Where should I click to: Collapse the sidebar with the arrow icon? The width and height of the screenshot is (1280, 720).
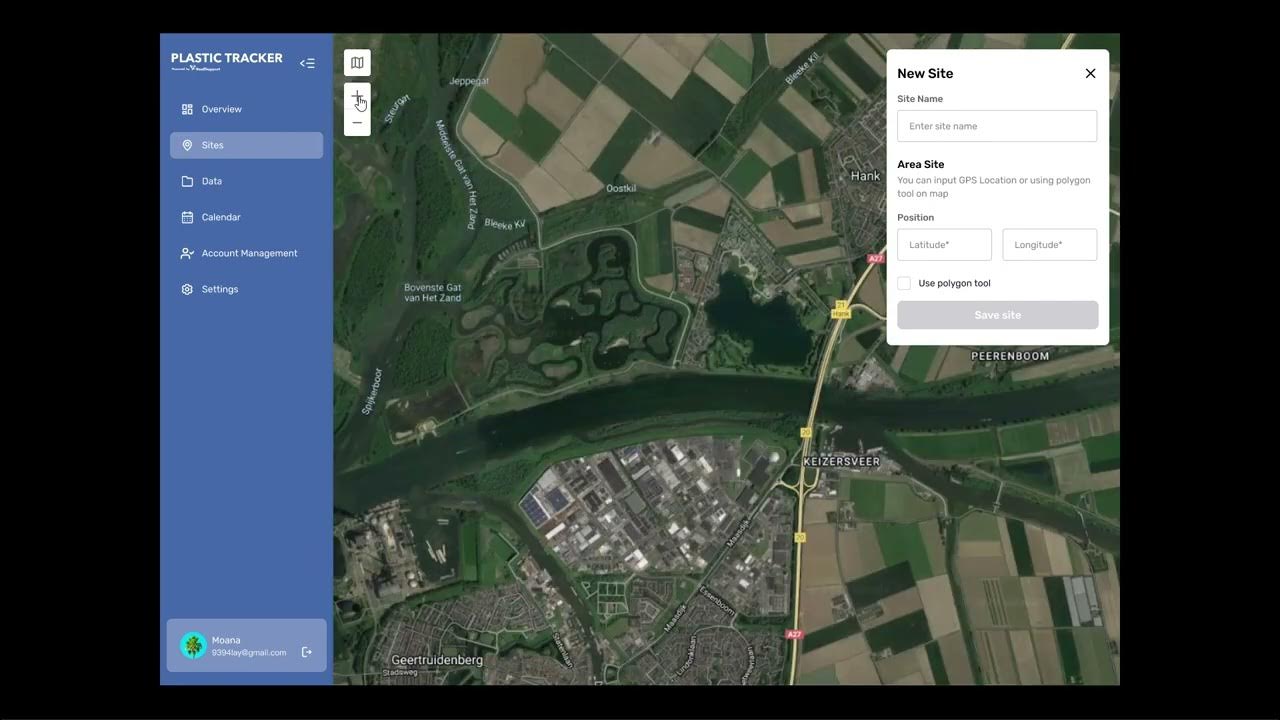(x=307, y=63)
